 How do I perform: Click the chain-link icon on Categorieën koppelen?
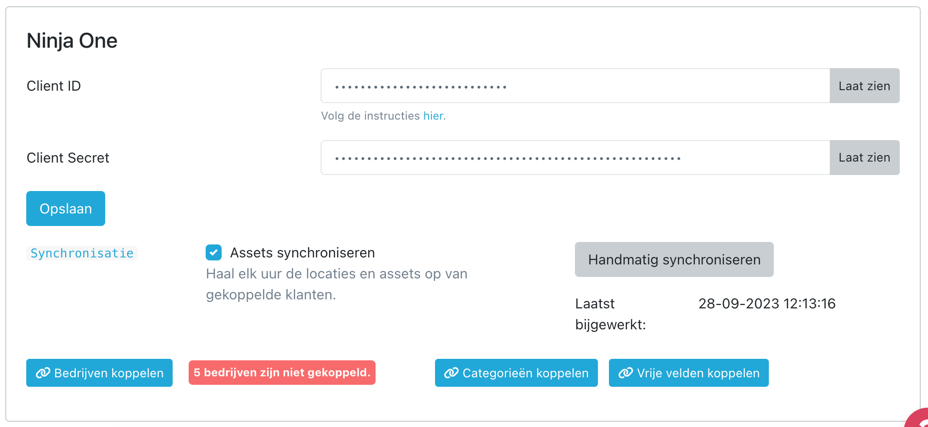452,373
